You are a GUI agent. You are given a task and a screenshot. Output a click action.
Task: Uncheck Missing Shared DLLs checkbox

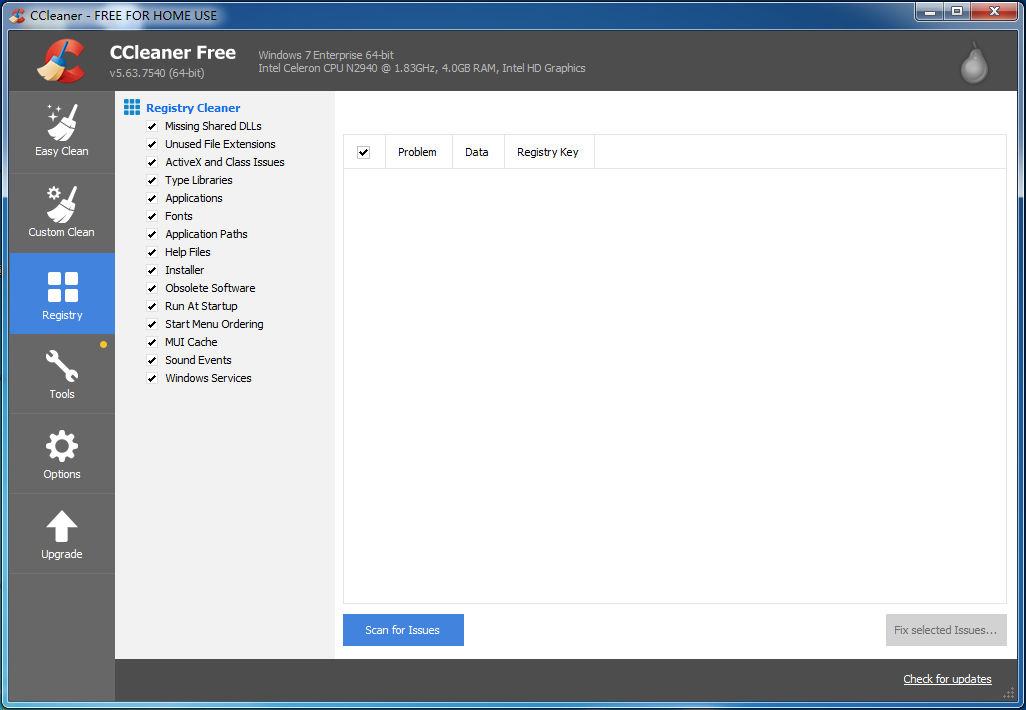pos(152,127)
